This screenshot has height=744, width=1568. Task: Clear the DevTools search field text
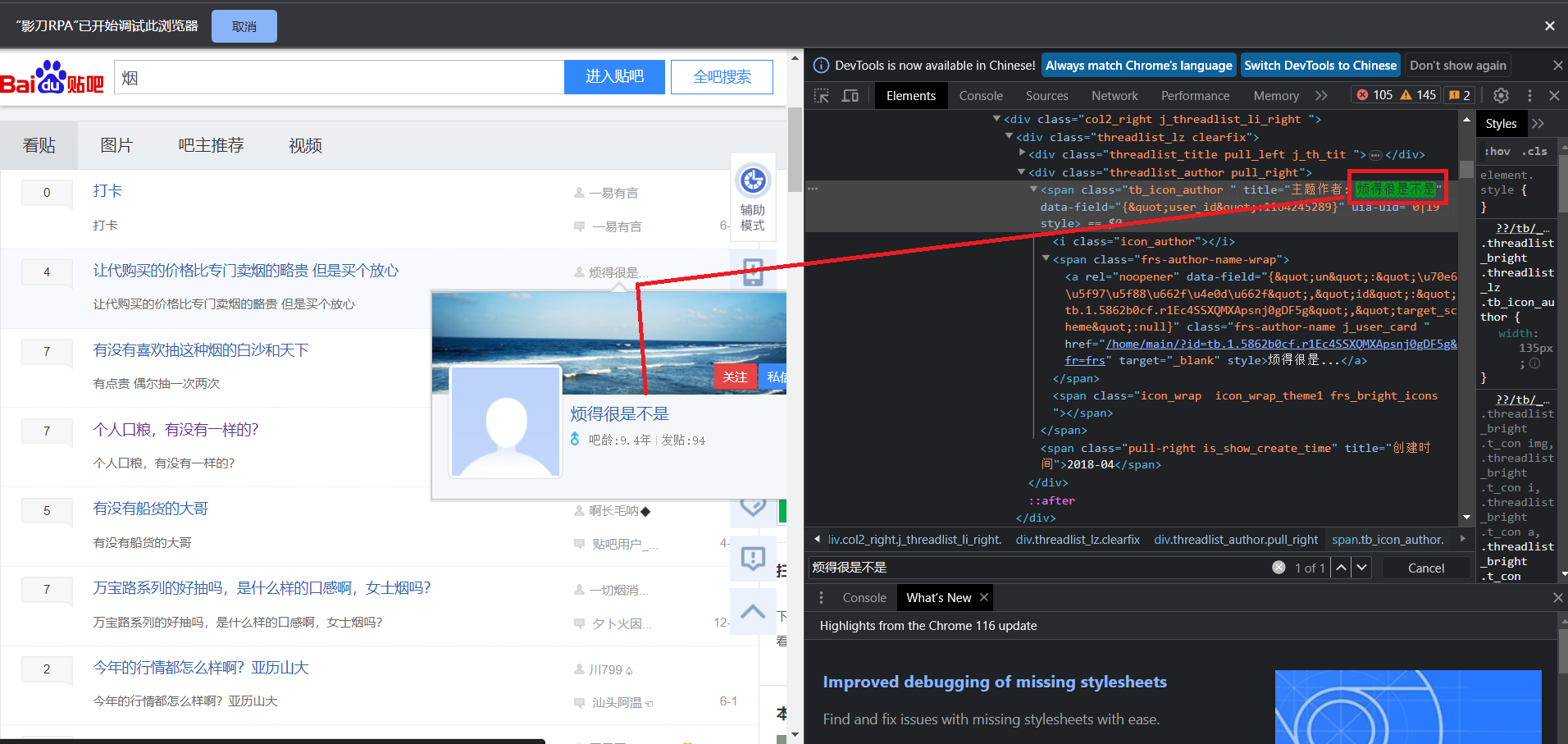(x=1279, y=568)
